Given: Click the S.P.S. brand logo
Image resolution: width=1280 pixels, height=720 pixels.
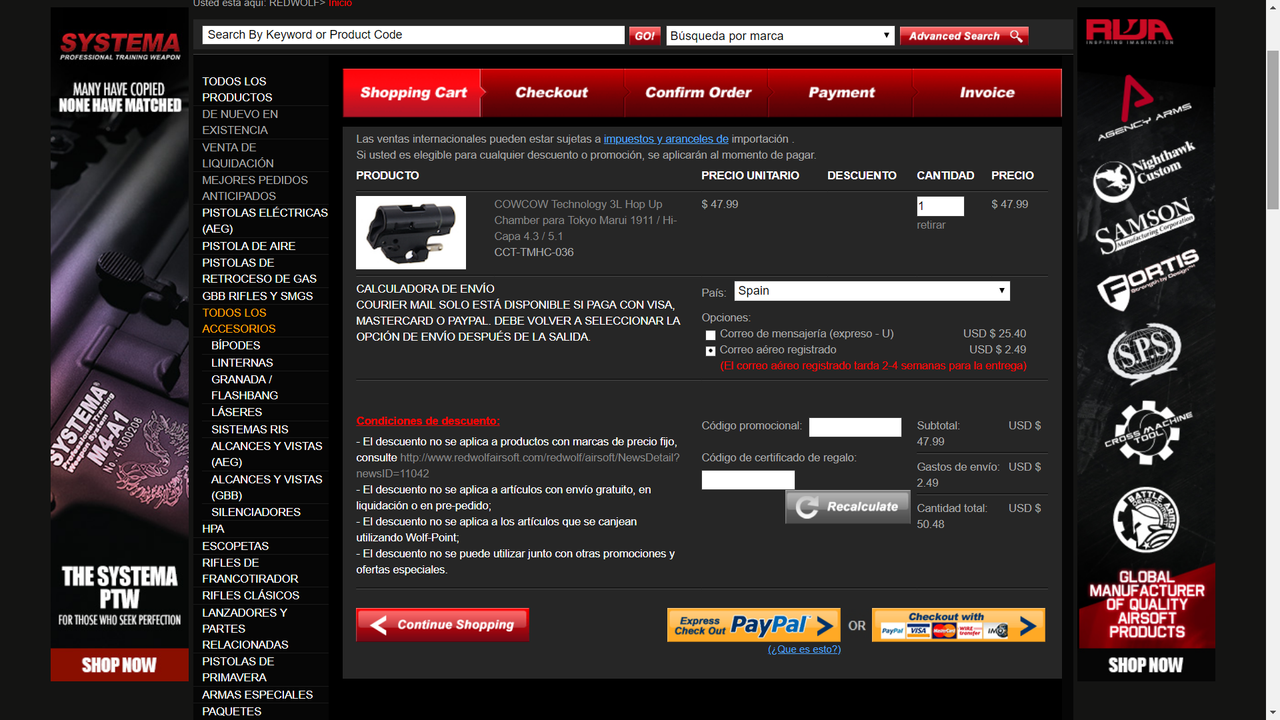Looking at the screenshot, I should pyautogui.click(x=1145, y=354).
